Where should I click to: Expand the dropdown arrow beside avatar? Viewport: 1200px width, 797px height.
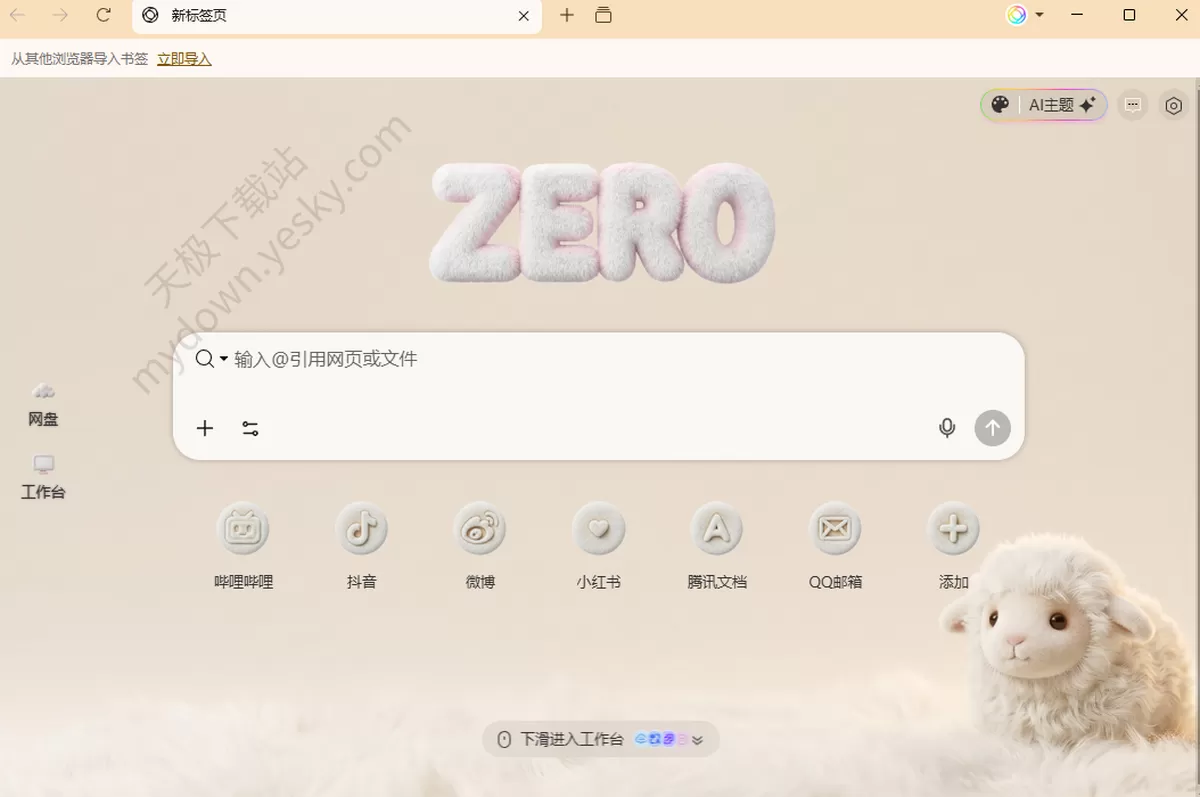pos(1040,15)
